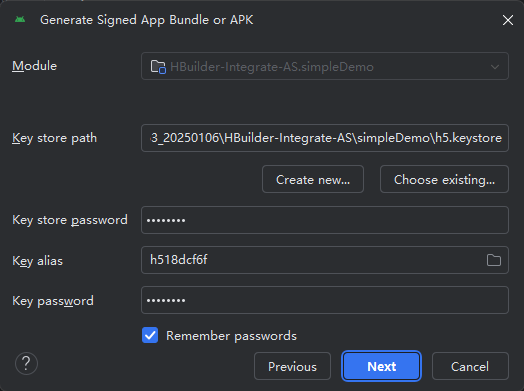Return to the Previous step

point(292,366)
